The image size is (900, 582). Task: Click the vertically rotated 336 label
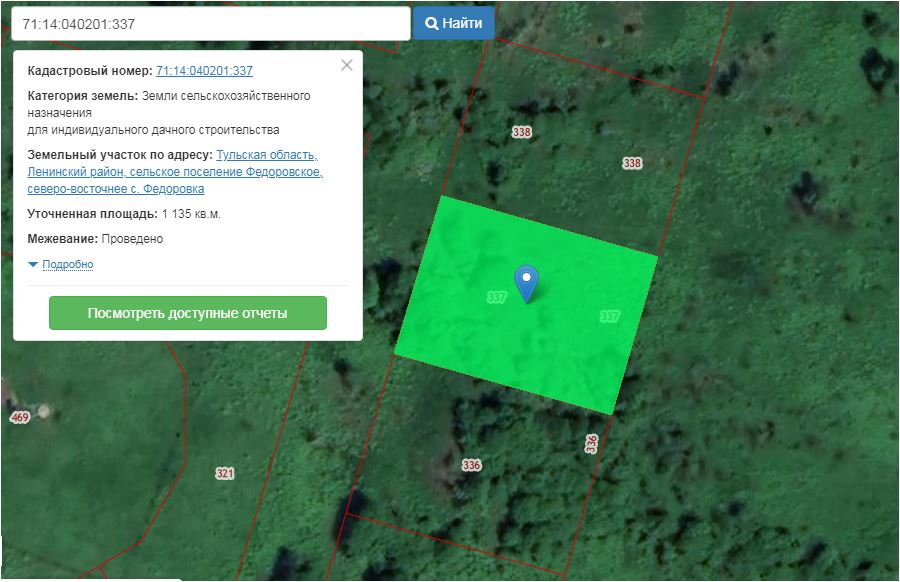coord(591,443)
